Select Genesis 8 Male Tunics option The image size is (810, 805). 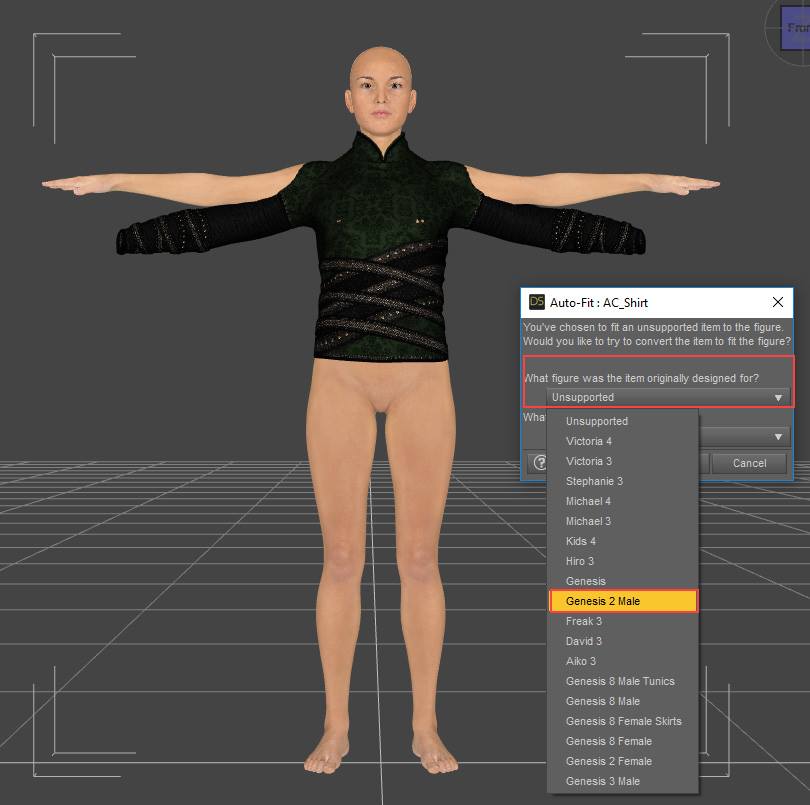[x=620, y=681]
